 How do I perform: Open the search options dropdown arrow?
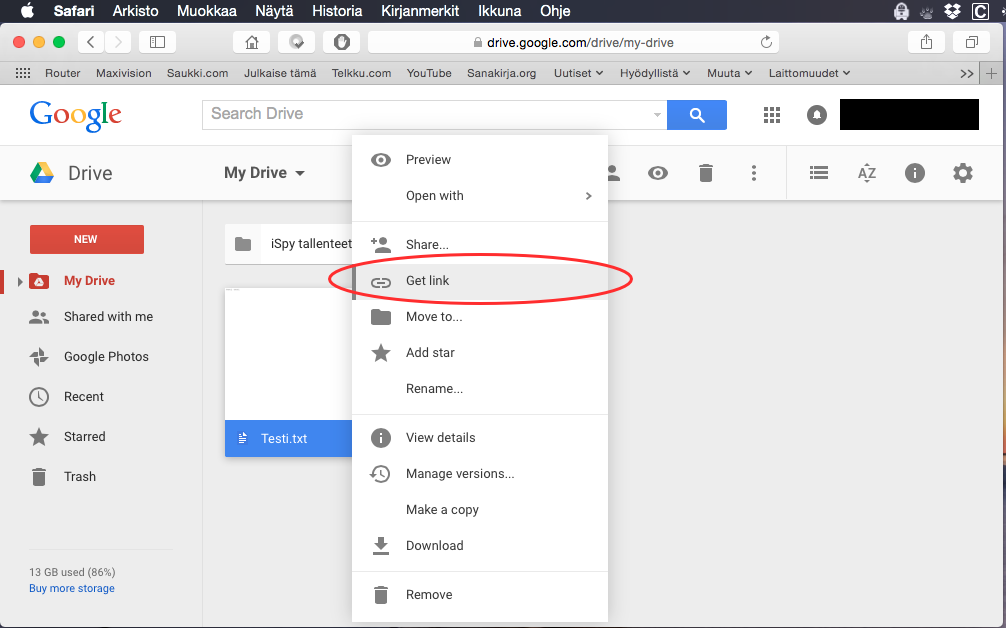coord(657,115)
